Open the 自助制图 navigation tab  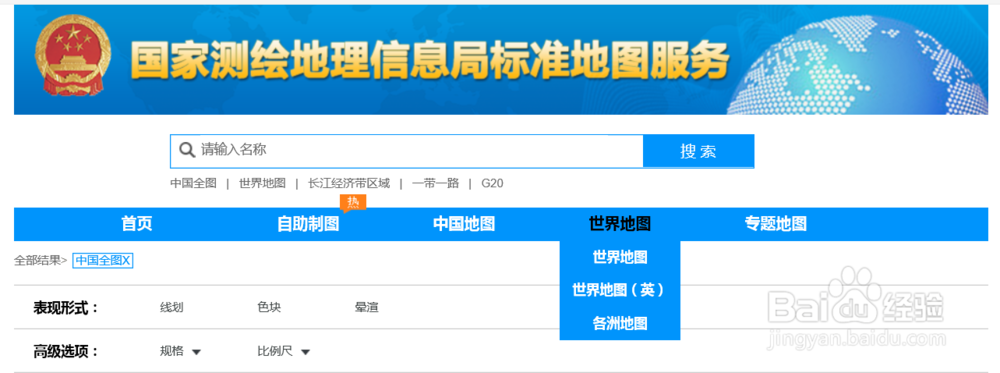[308, 224]
